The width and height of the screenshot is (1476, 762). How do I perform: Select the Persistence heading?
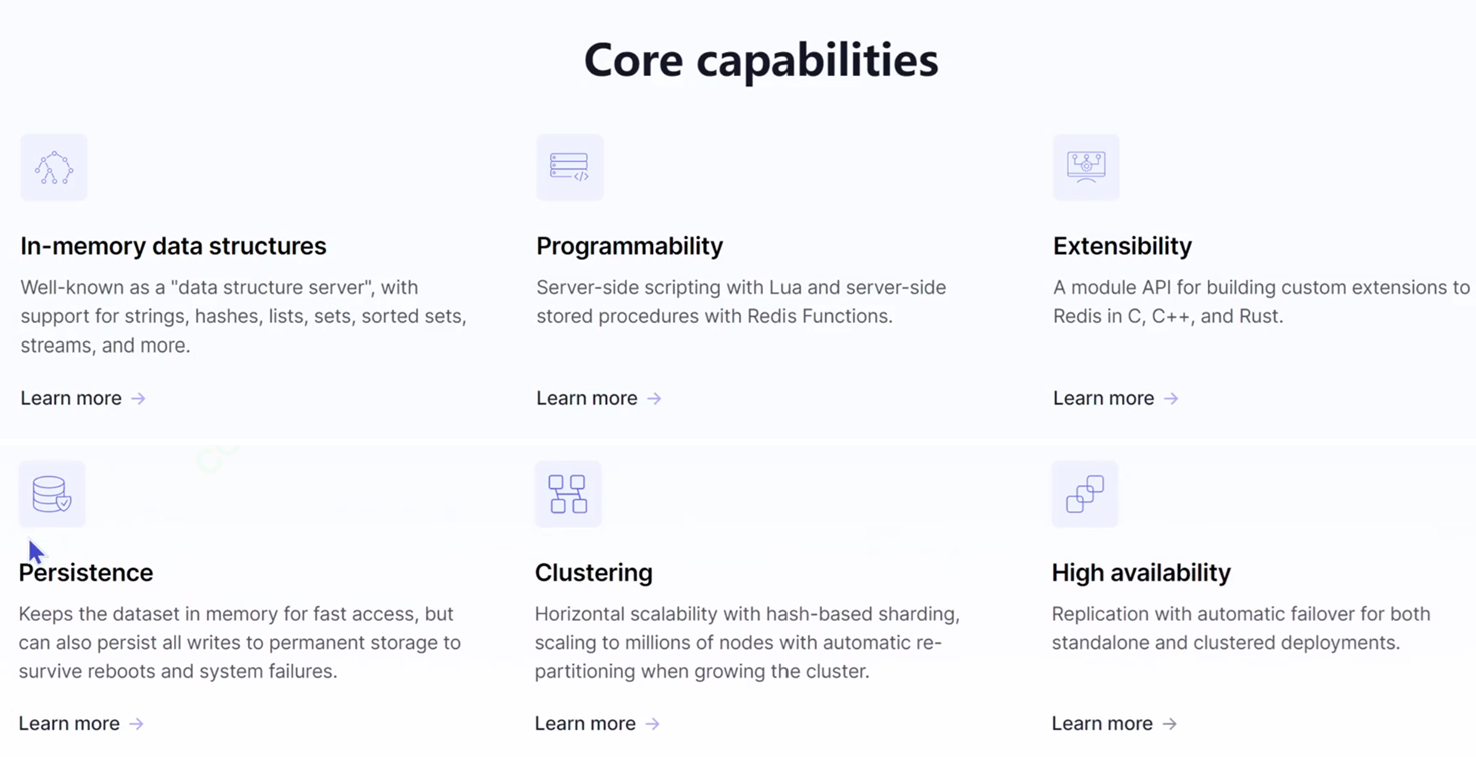pyautogui.click(x=86, y=572)
